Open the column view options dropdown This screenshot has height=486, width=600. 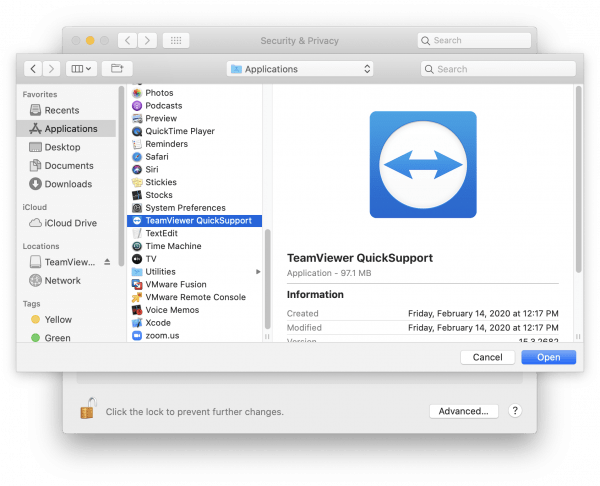[x=81, y=69]
